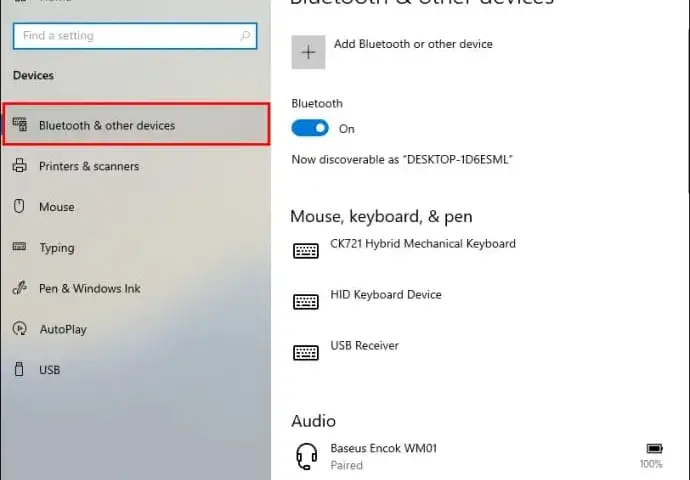The image size is (690, 480).
Task: Open AutoPlay settings
Action: [63, 330]
